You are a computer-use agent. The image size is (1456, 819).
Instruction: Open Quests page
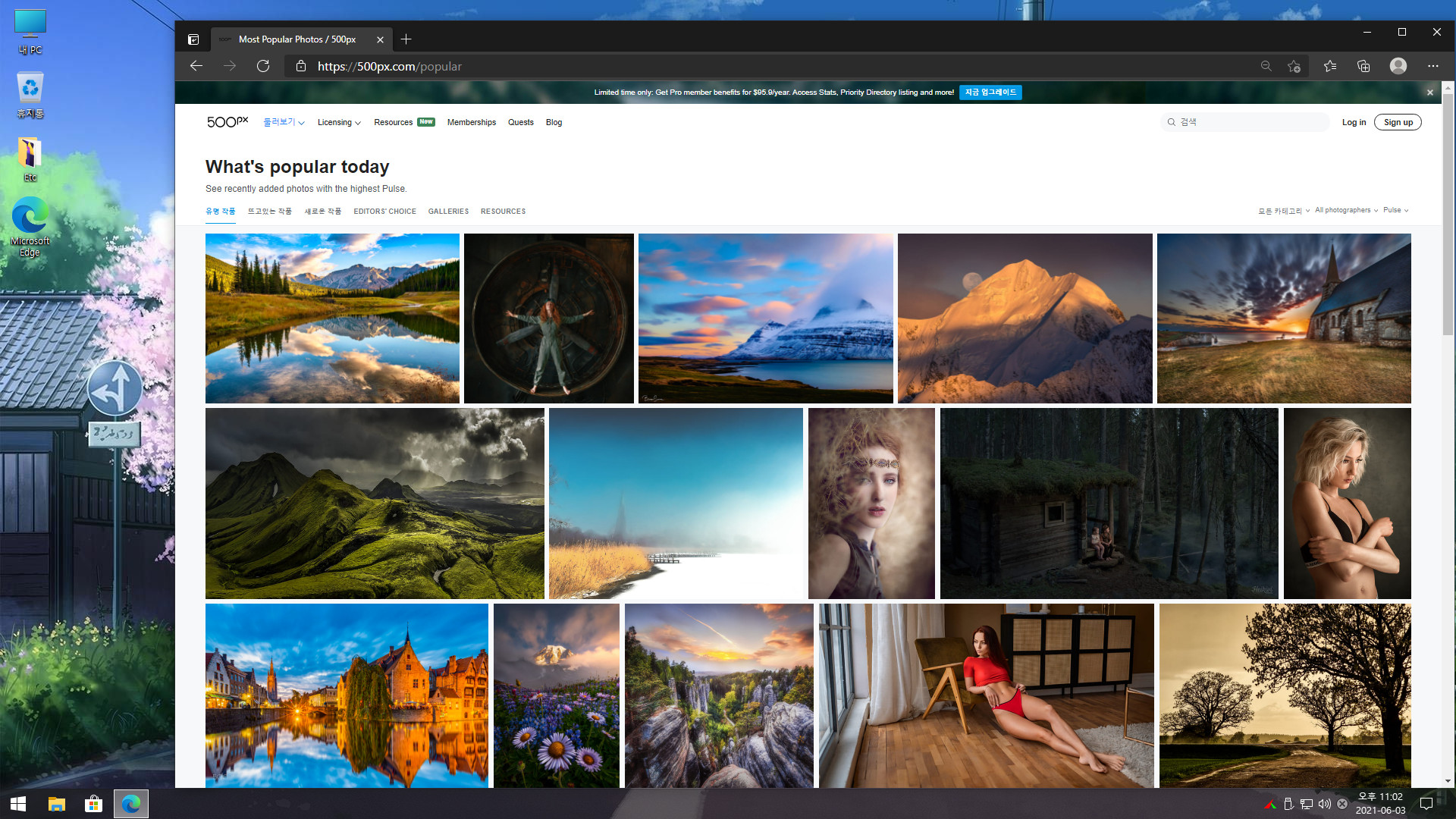(520, 122)
